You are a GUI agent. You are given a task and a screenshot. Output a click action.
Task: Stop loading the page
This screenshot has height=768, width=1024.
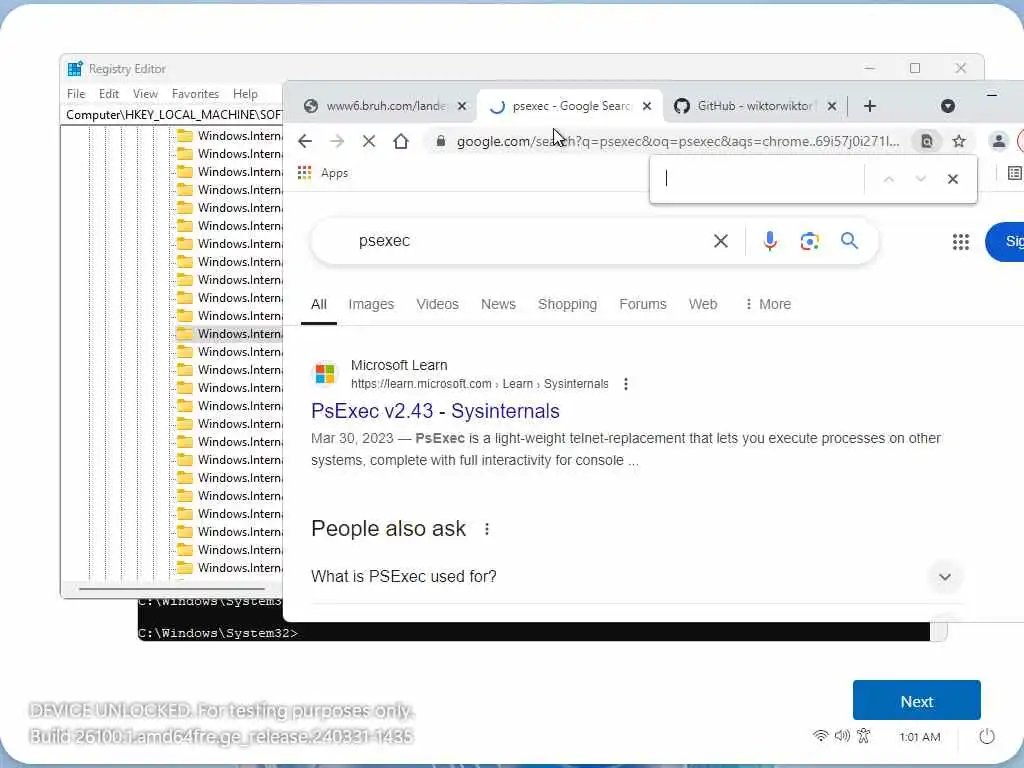[369, 141]
